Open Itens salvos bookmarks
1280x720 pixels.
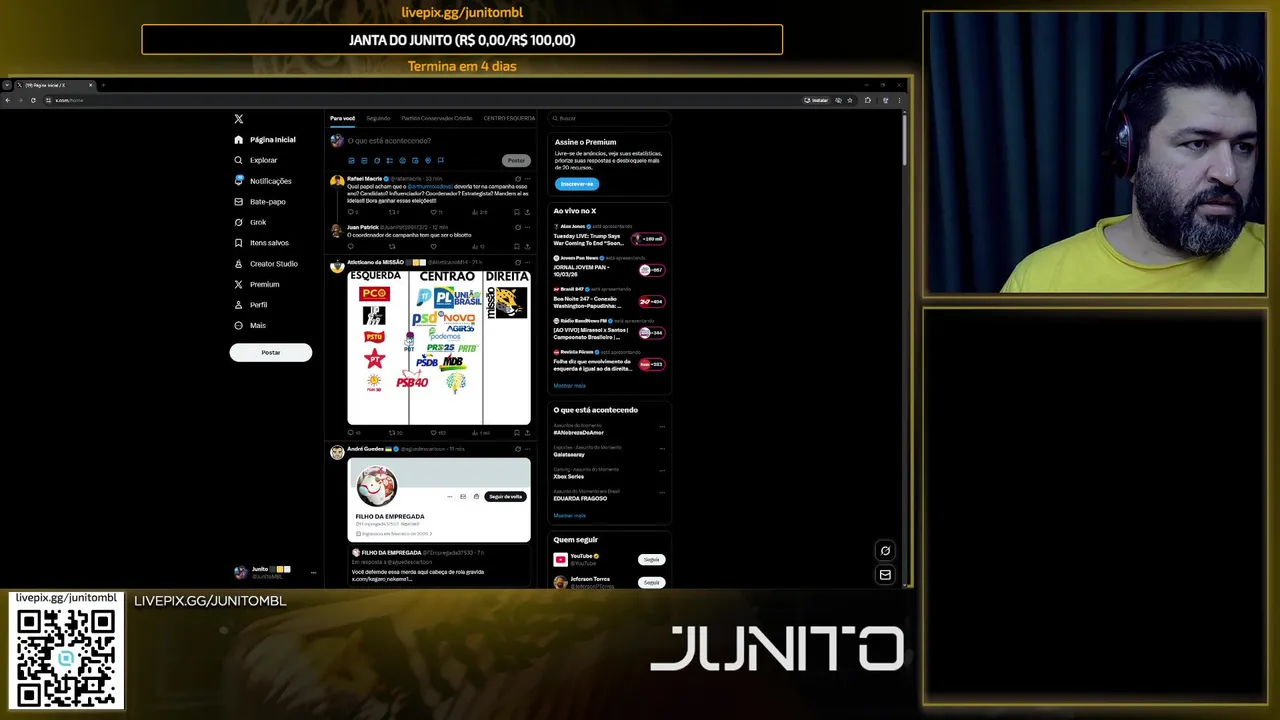tap(262, 243)
